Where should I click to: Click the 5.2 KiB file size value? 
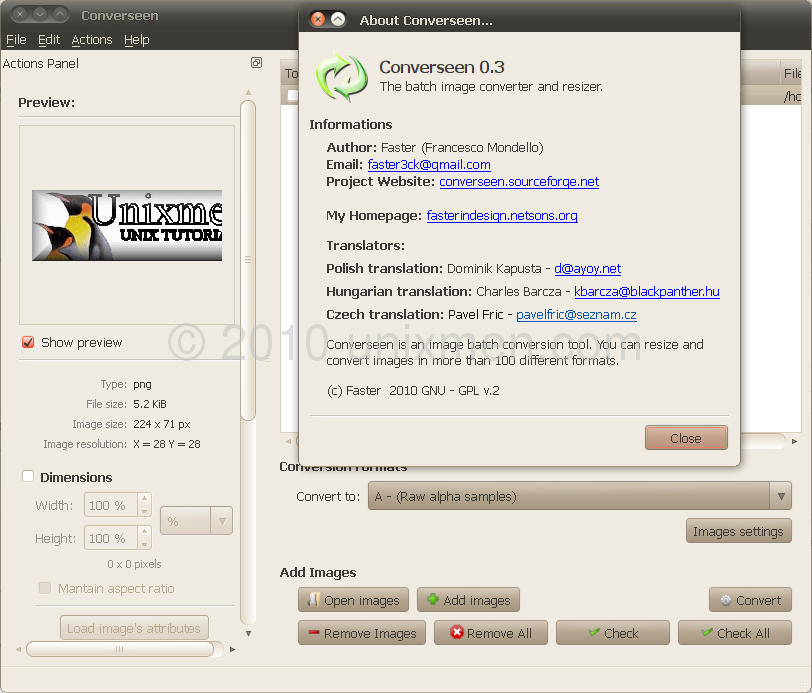150,404
